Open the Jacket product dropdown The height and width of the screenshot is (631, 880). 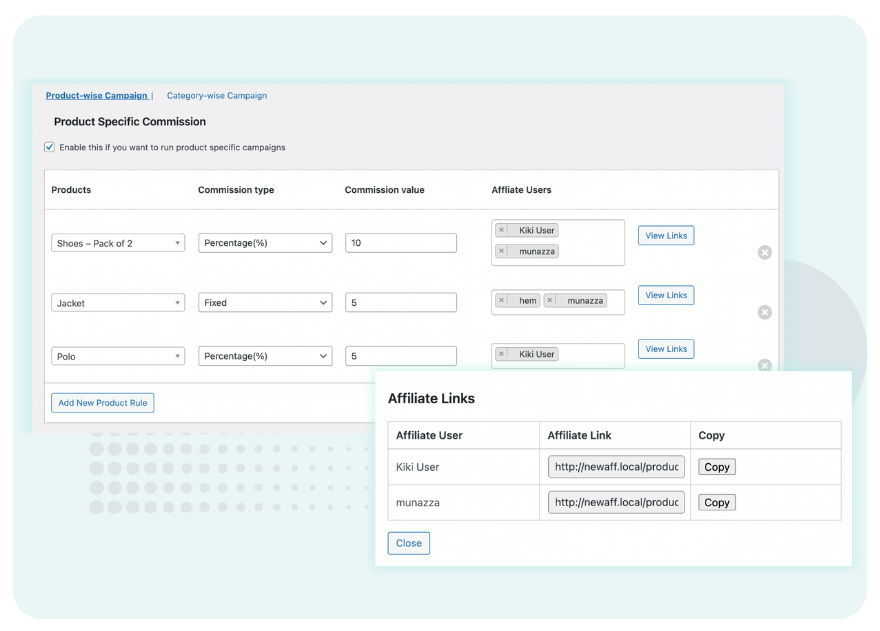tap(118, 302)
